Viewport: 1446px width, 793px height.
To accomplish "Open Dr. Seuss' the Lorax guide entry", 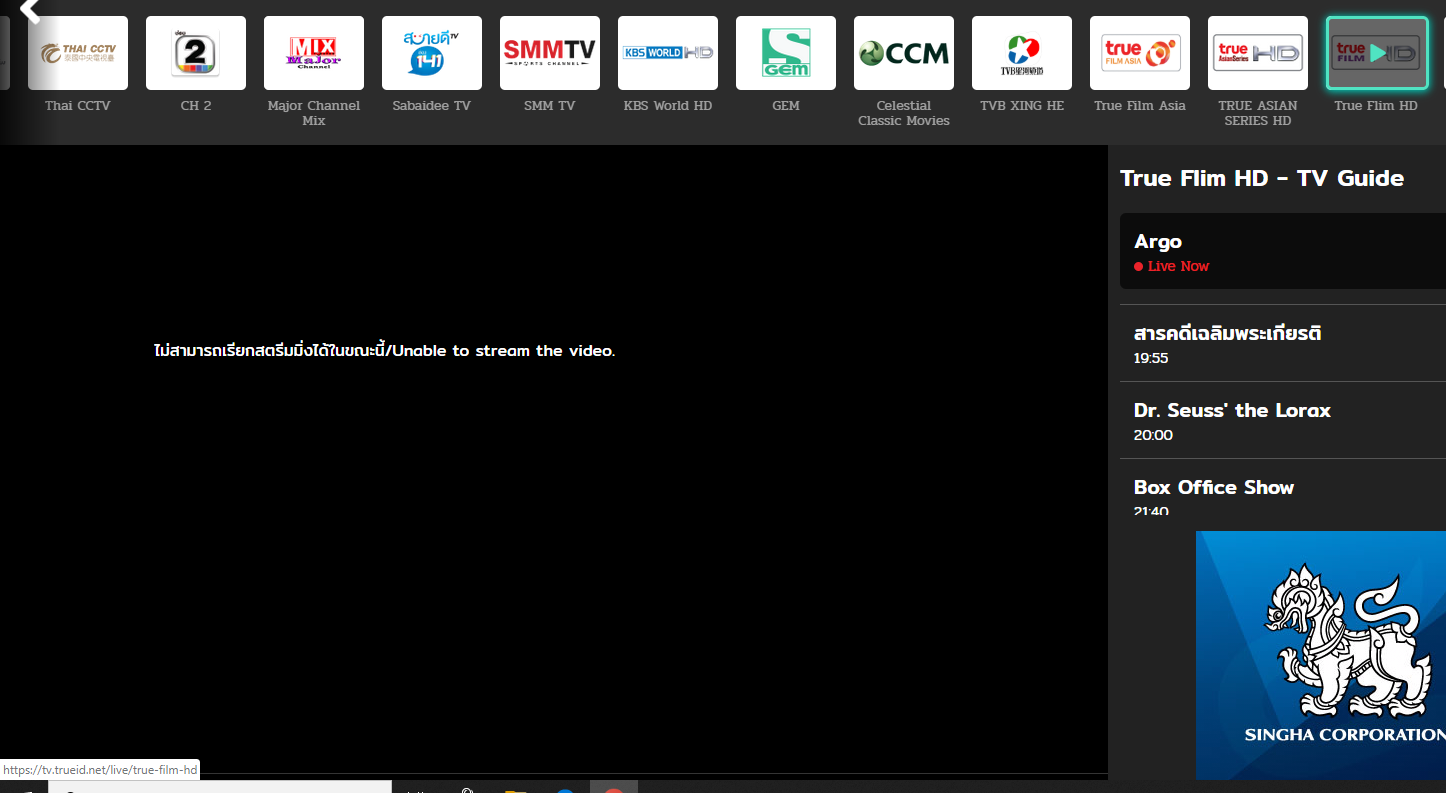I will coord(1283,420).
